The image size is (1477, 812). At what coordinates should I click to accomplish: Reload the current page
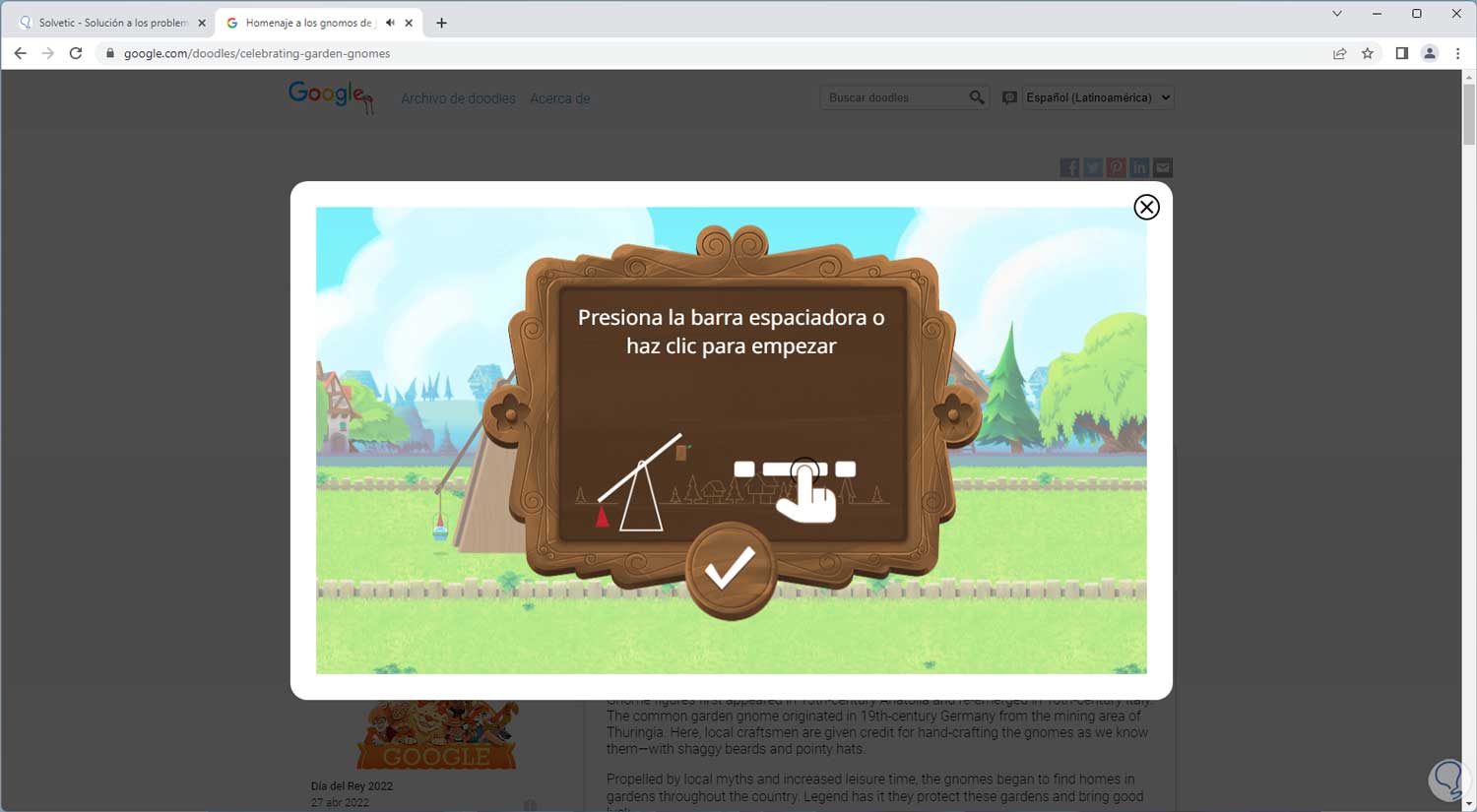coord(76,53)
